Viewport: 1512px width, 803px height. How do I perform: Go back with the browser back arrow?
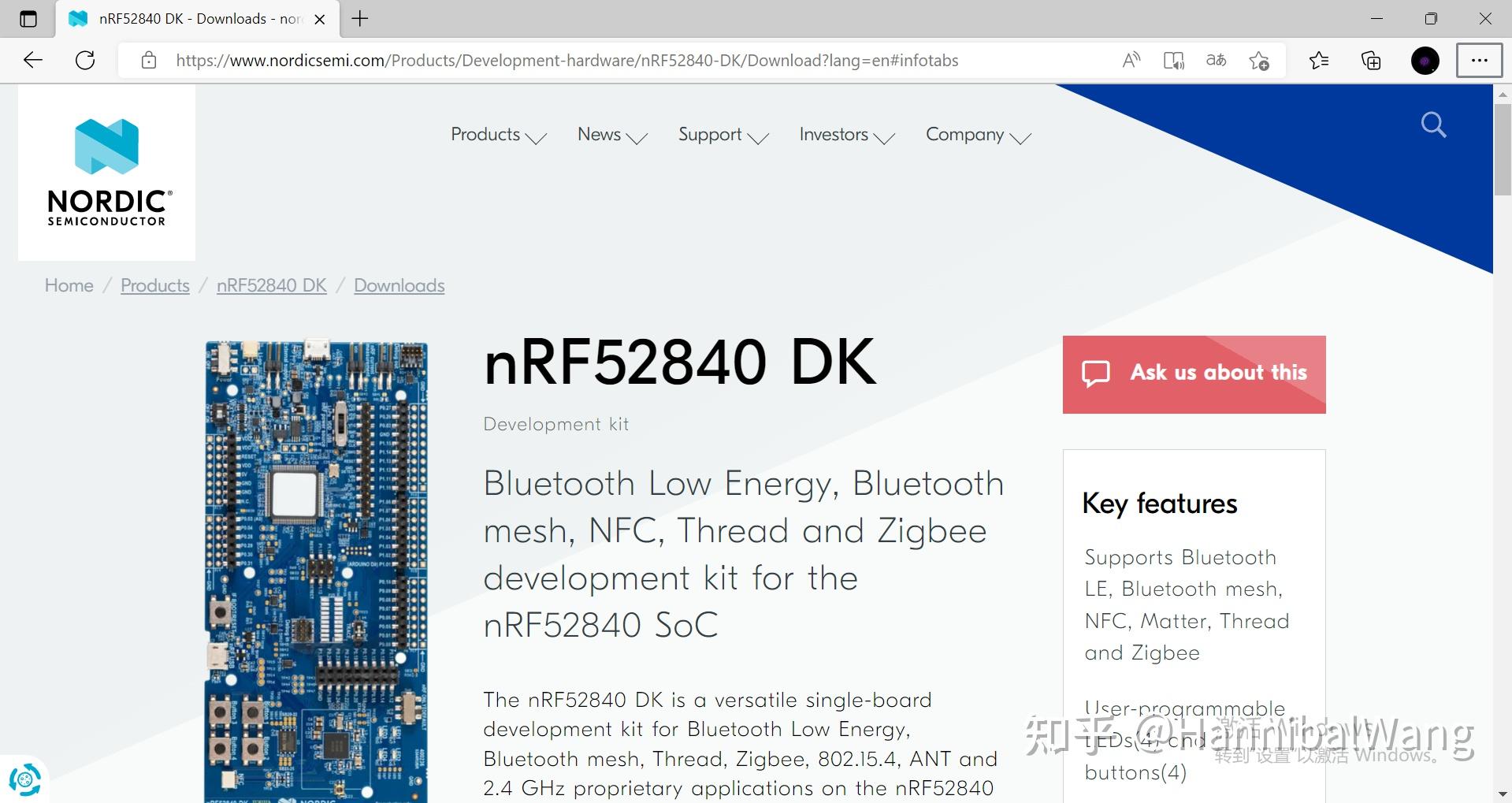point(32,60)
